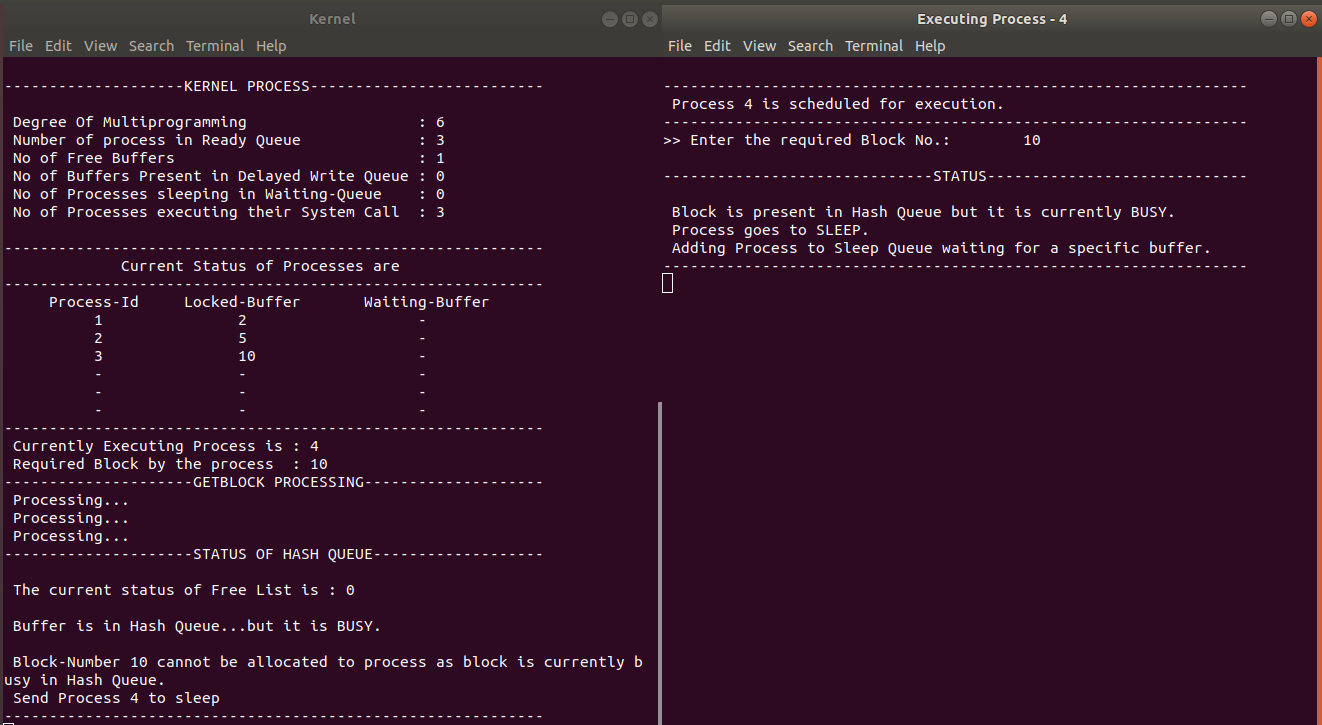Open the Edit menu in Kernel window

(58, 45)
